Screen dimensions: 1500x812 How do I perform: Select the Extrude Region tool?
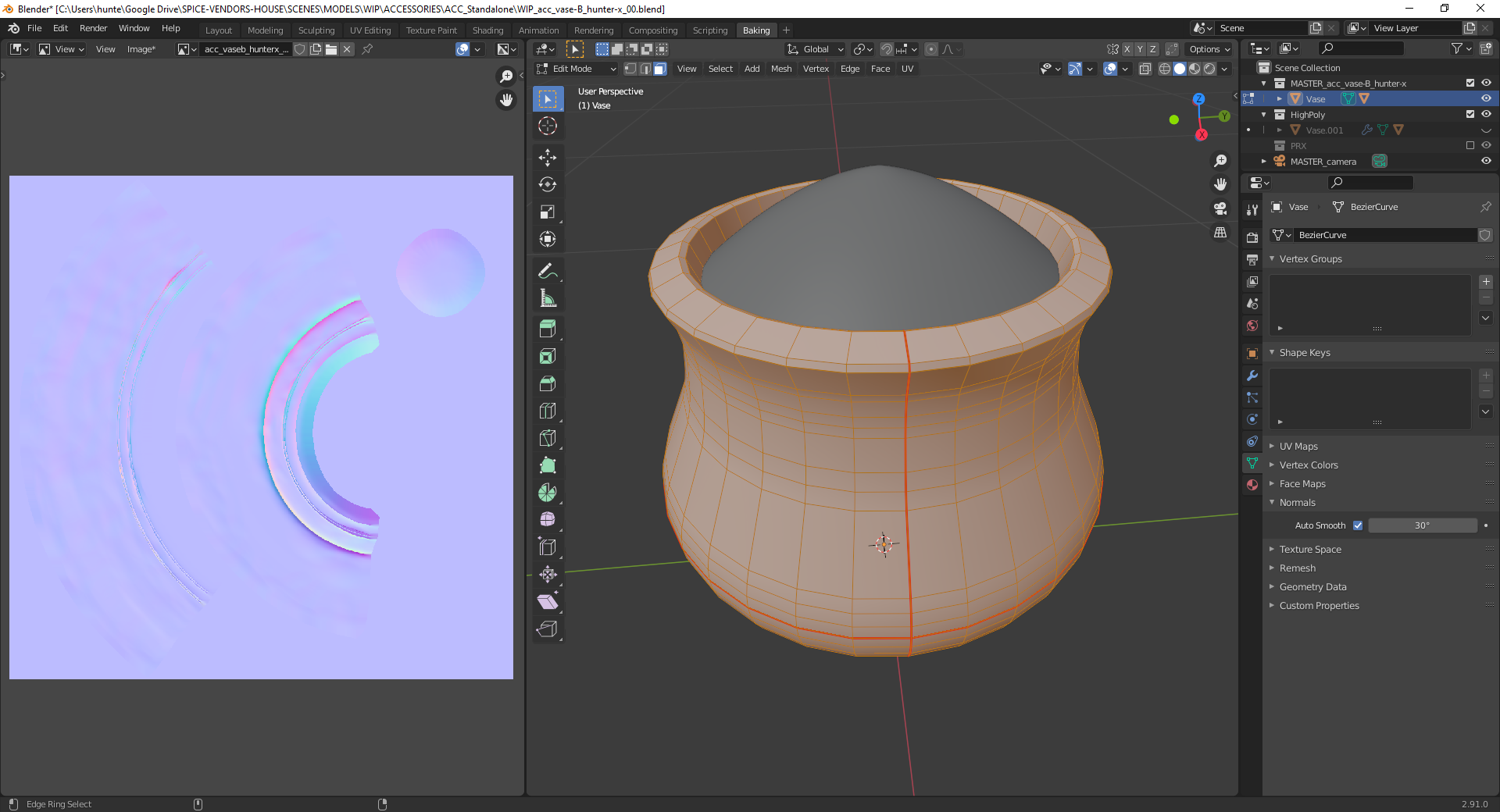547,329
